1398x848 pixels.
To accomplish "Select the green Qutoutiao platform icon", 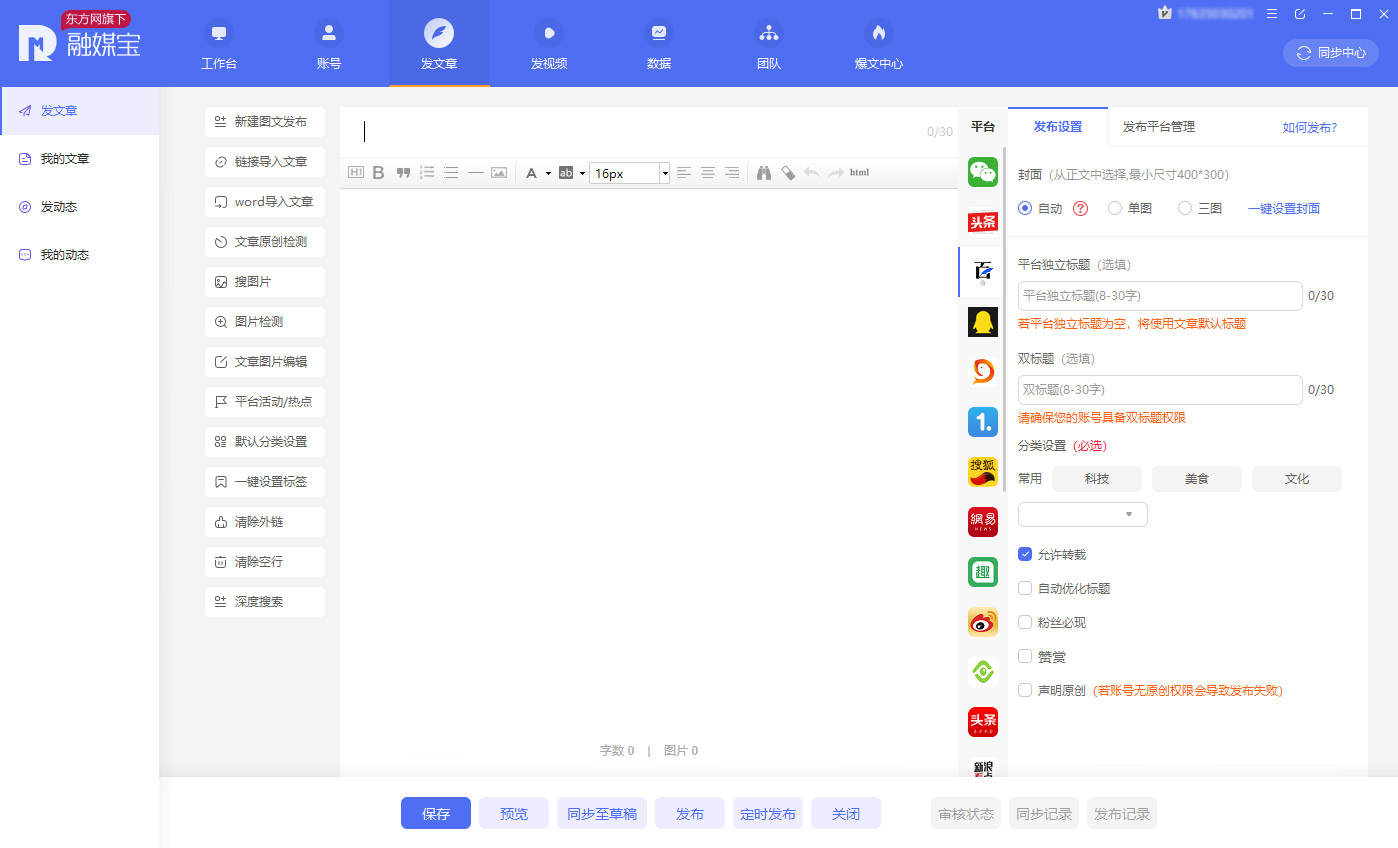I will (983, 572).
